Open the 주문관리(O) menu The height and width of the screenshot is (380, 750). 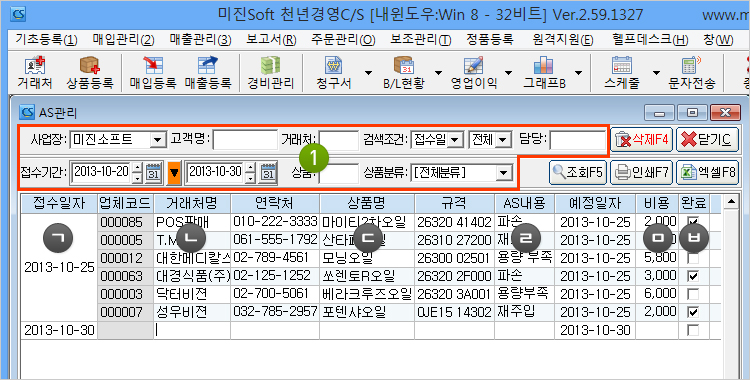click(x=343, y=40)
